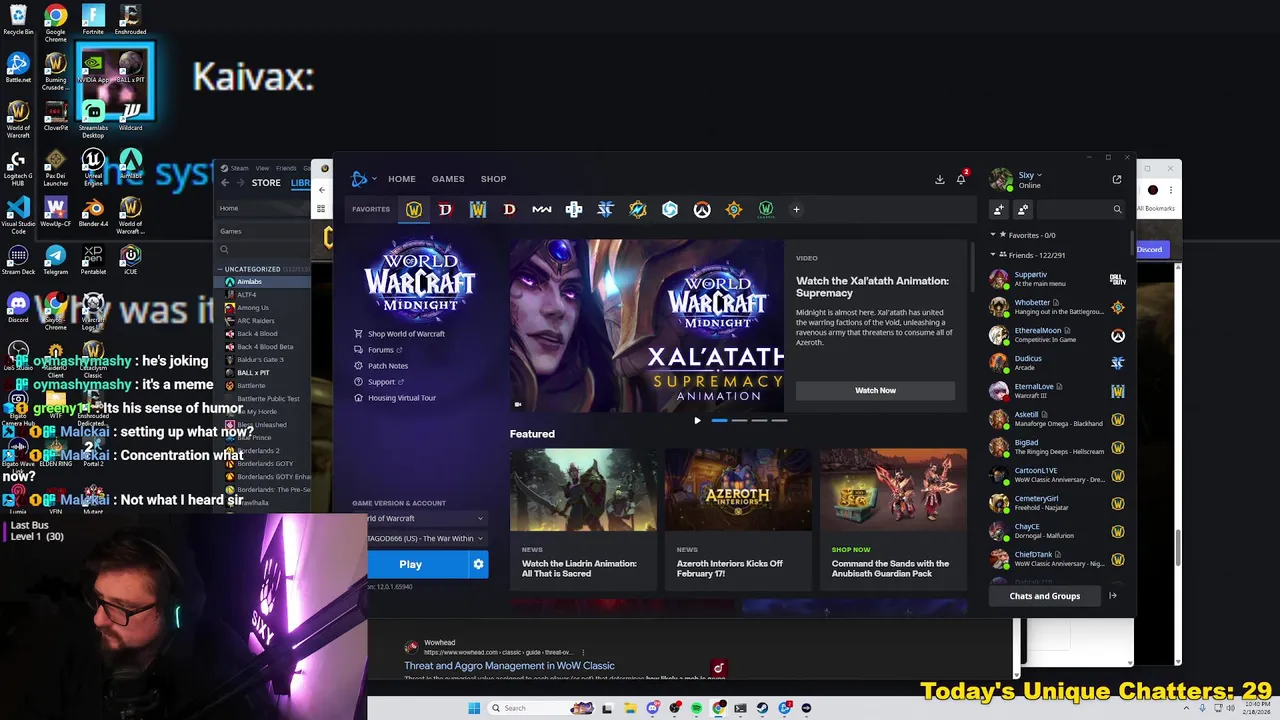Open the Windows Start button
1280x720 pixels.
(x=474, y=708)
